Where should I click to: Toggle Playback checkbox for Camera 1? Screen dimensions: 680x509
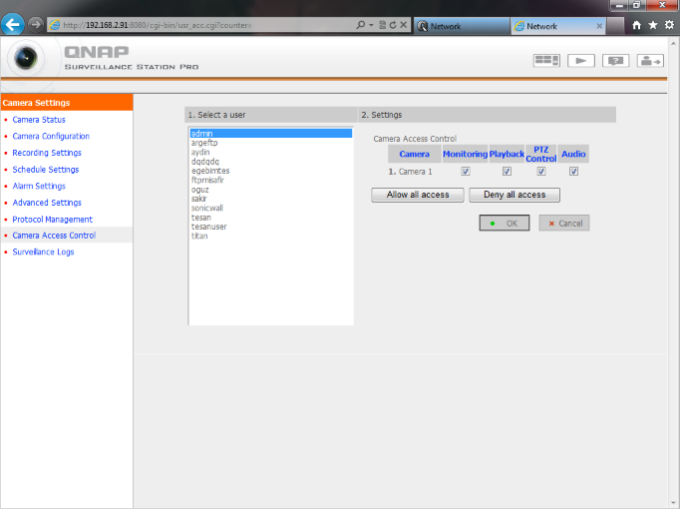[507, 172]
